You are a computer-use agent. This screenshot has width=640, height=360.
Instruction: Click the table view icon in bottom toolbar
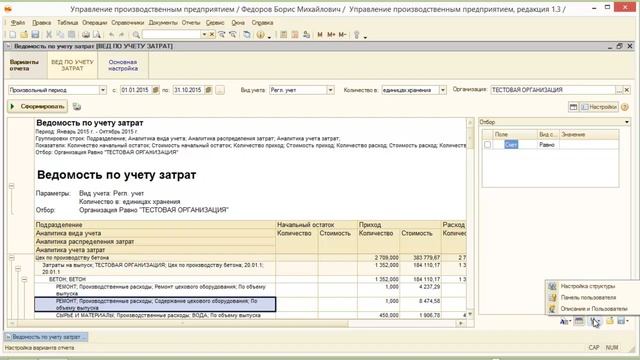pos(579,322)
